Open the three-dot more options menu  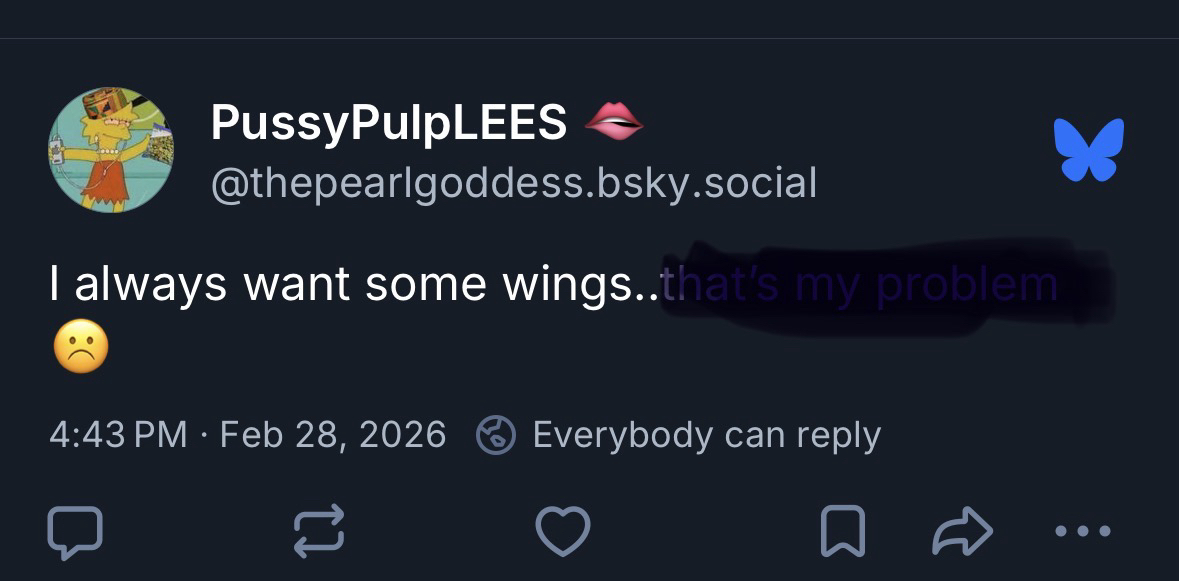tap(1083, 531)
